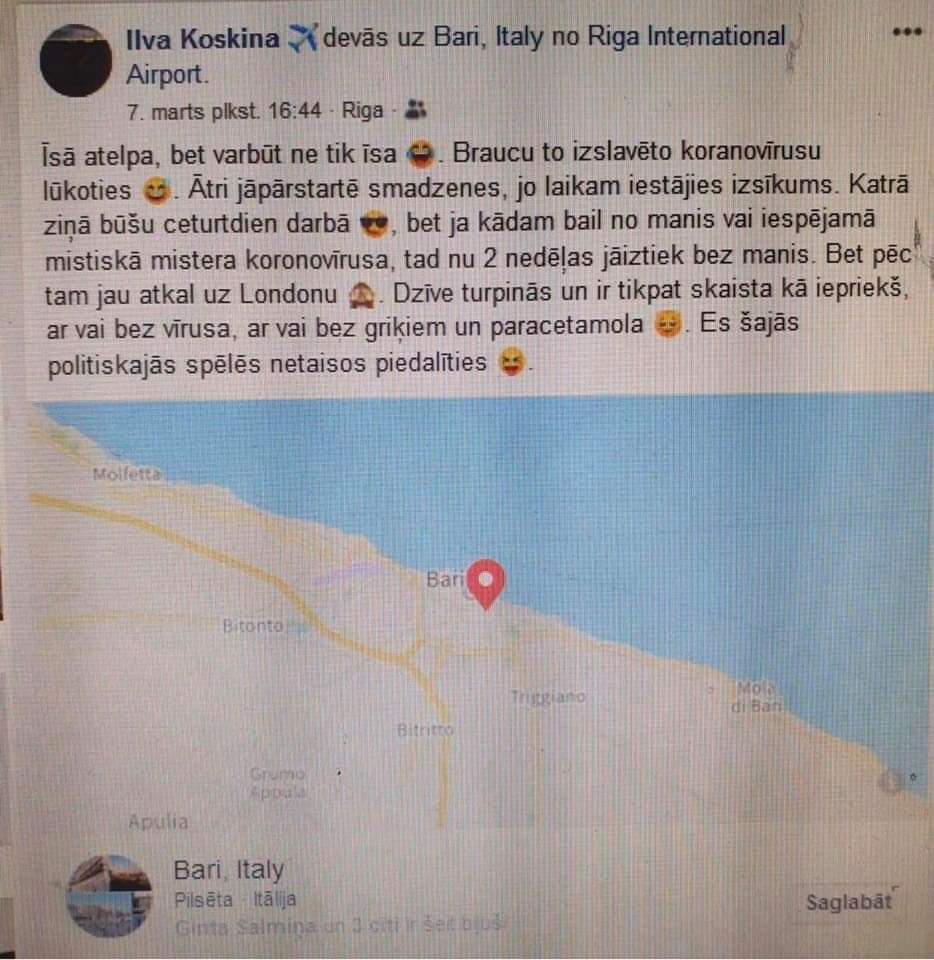Click the post timestamp 7. marts plkst. 16:44
This screenshot has height=960, width=934.
tap(223, 111)
